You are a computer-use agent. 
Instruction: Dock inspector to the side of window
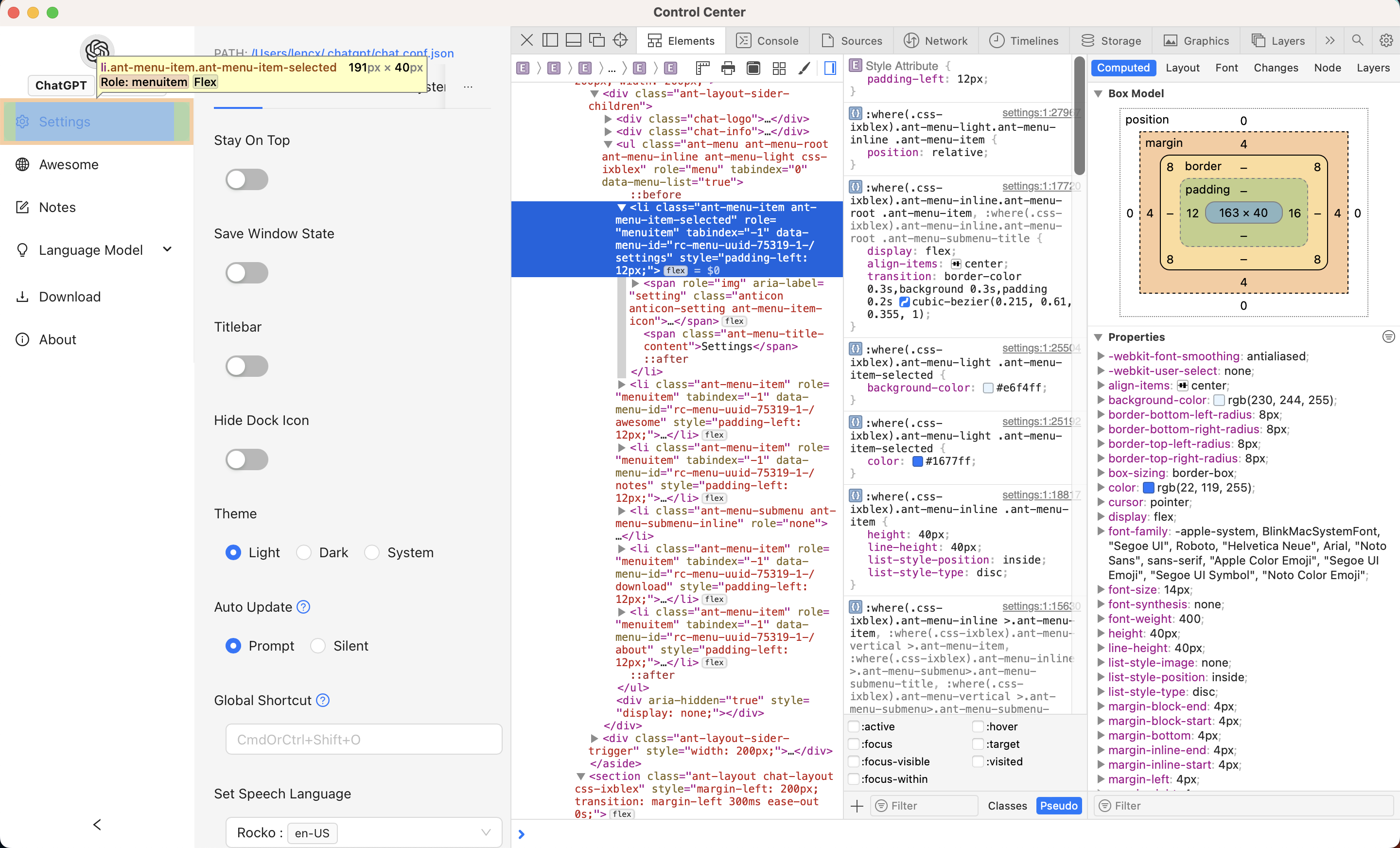point(550,40)
